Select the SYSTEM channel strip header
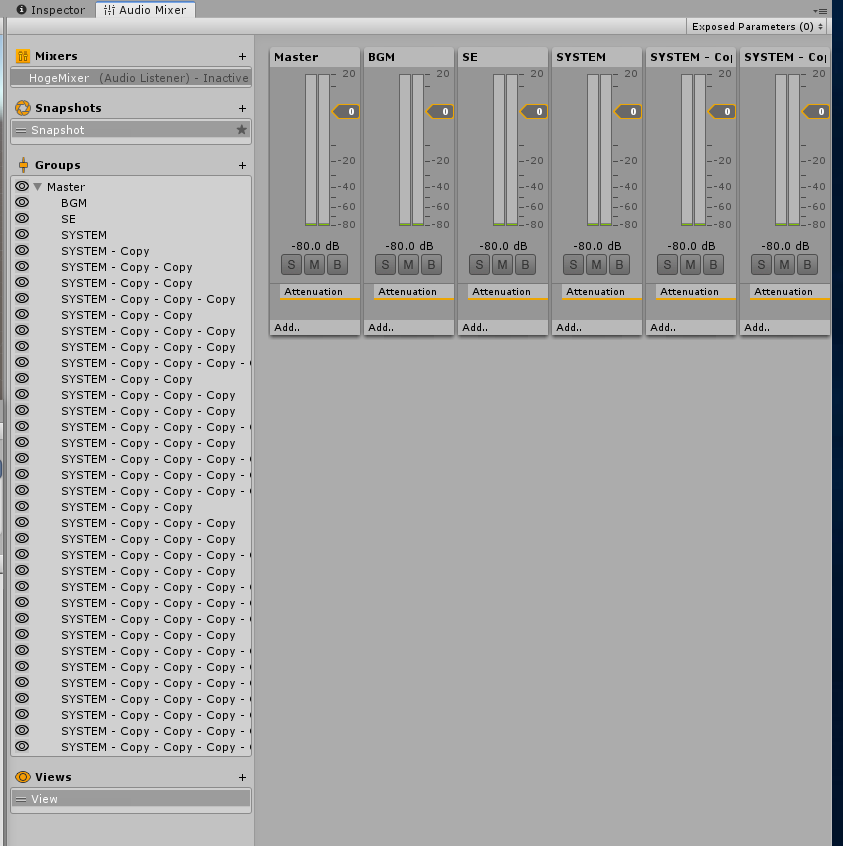Screen dimensions: 843x846 click(x=596, y=57)
